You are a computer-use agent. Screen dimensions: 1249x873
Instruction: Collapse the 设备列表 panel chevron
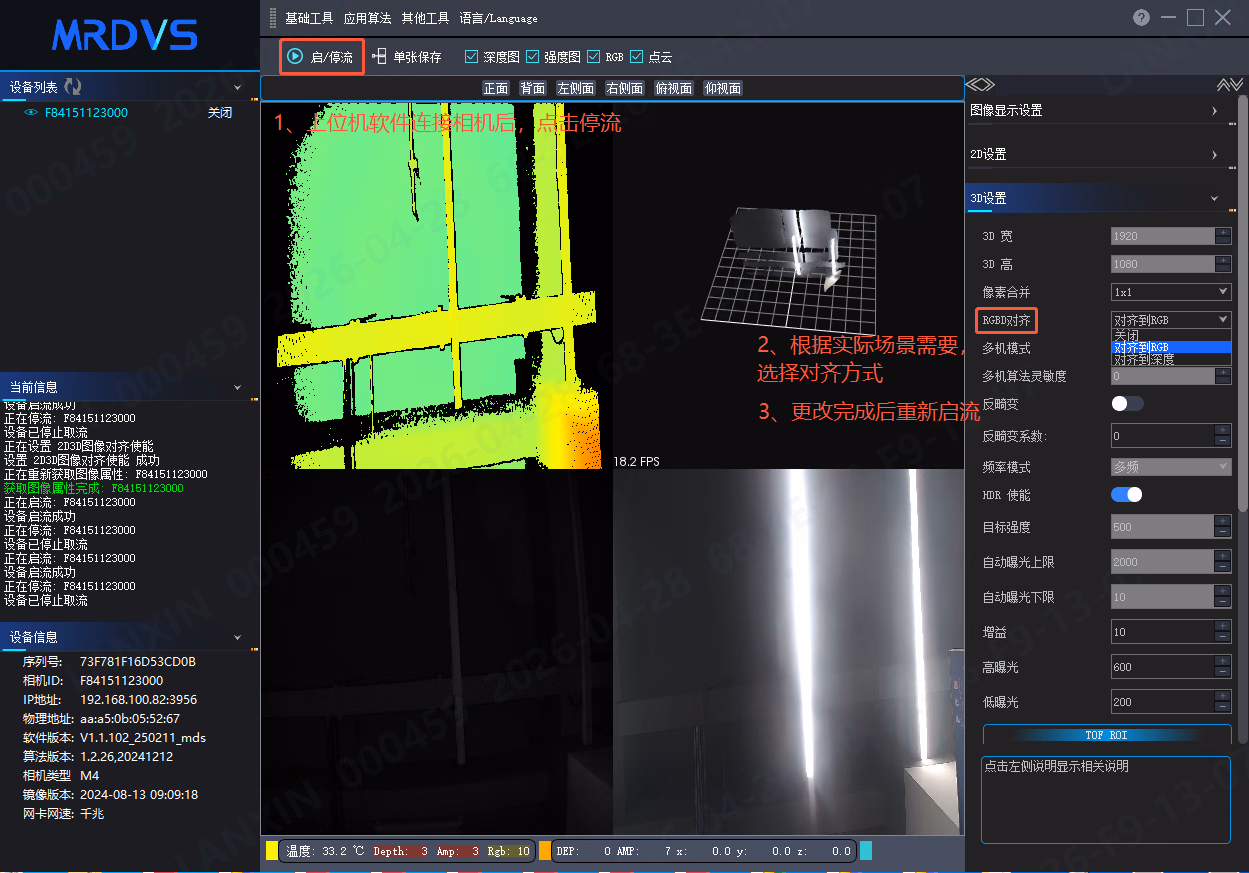(237, 88)
